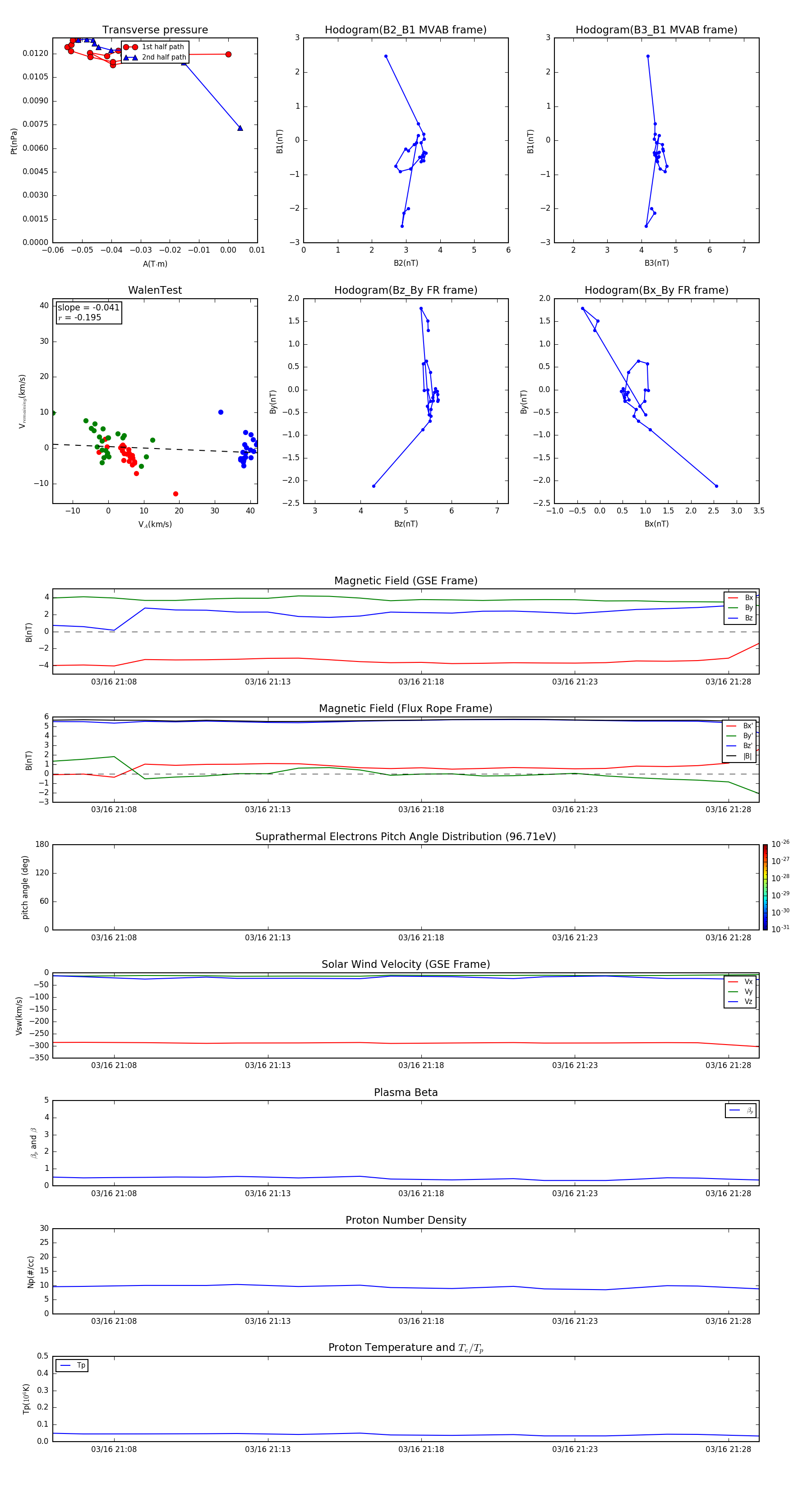
Task: Click the bottom-left endpoint in Bz_By hodogram
Action: [374, 486]
